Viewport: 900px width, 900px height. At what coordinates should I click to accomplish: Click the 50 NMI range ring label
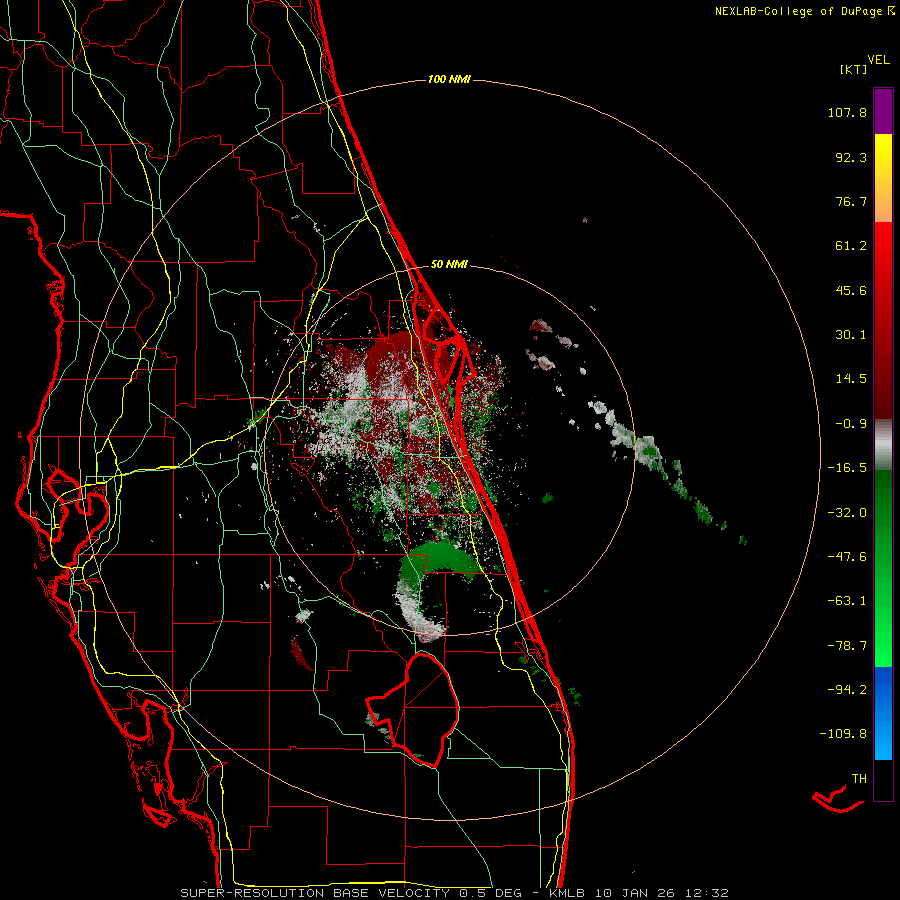click(449, 265)
